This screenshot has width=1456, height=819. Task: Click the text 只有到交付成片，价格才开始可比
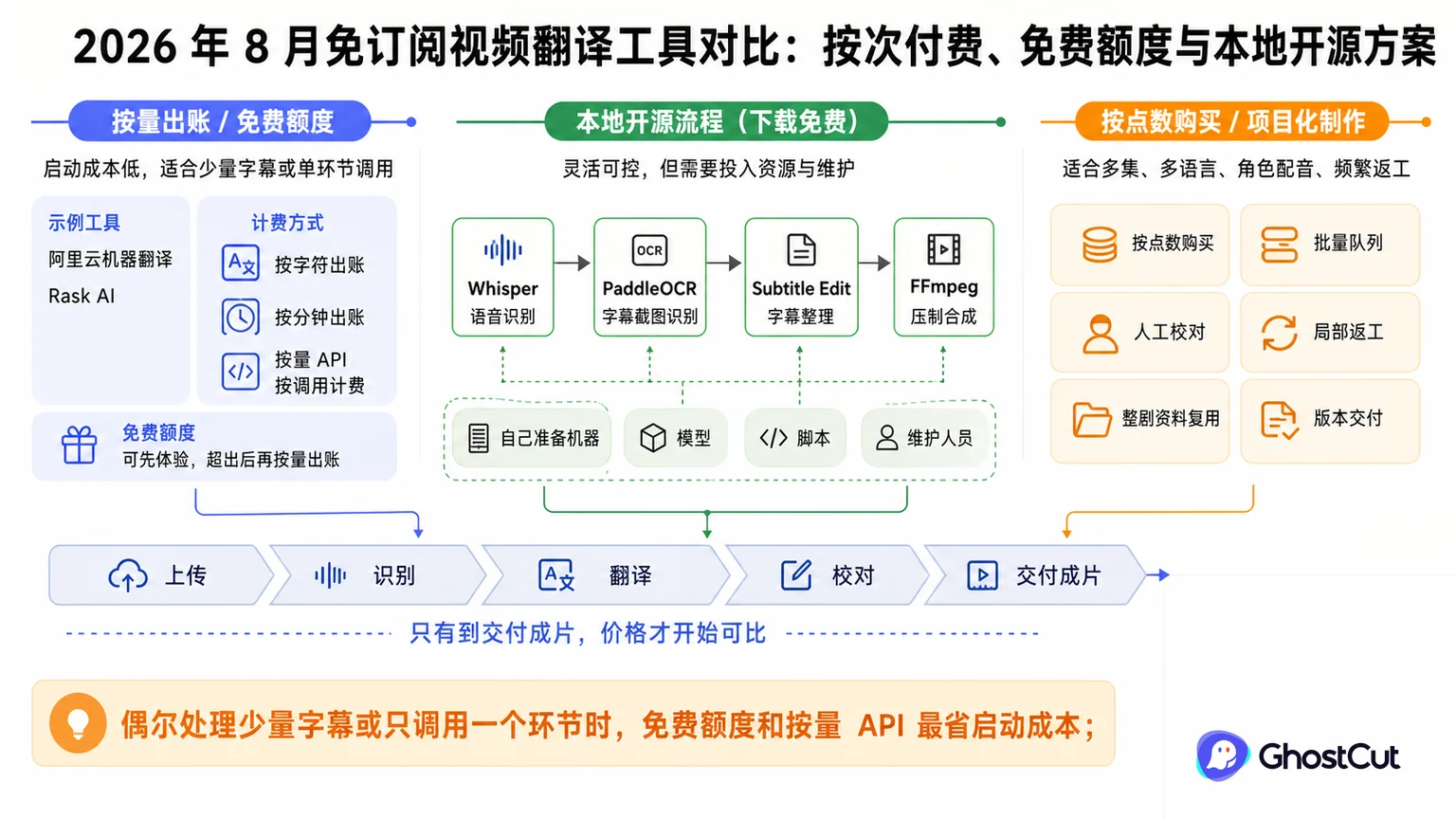pos(588,633)
